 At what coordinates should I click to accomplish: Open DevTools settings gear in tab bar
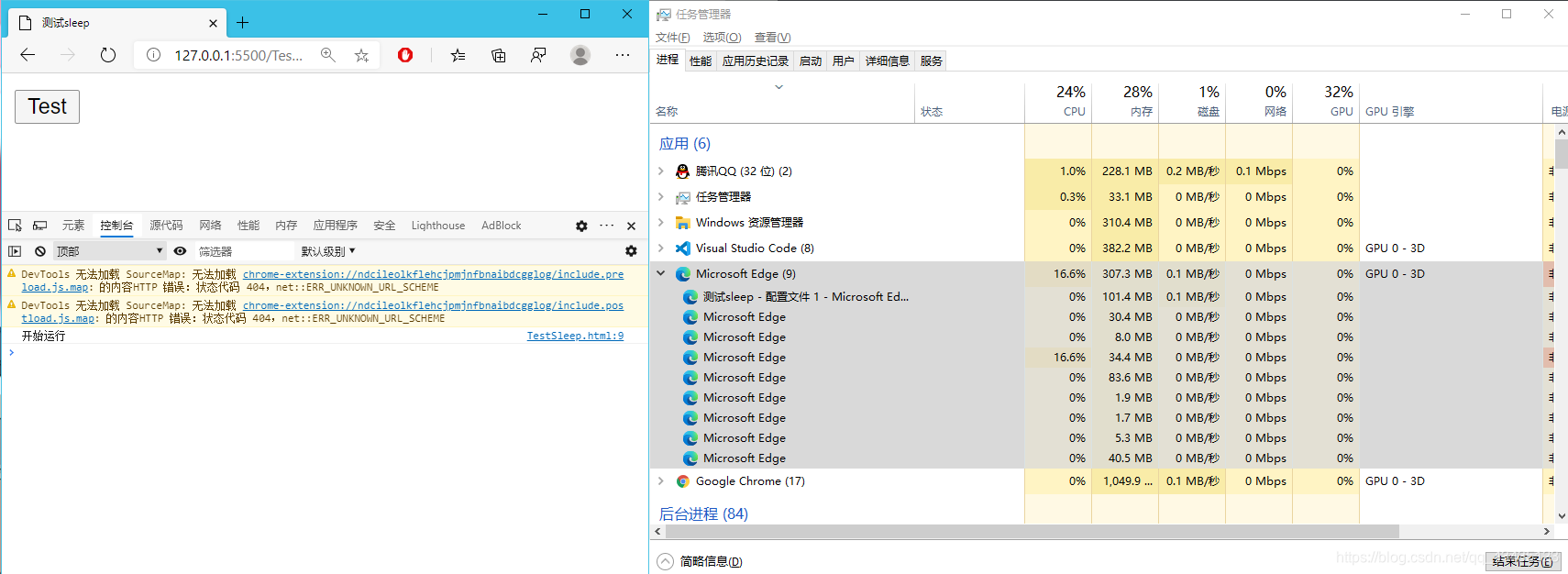[581, 226]
